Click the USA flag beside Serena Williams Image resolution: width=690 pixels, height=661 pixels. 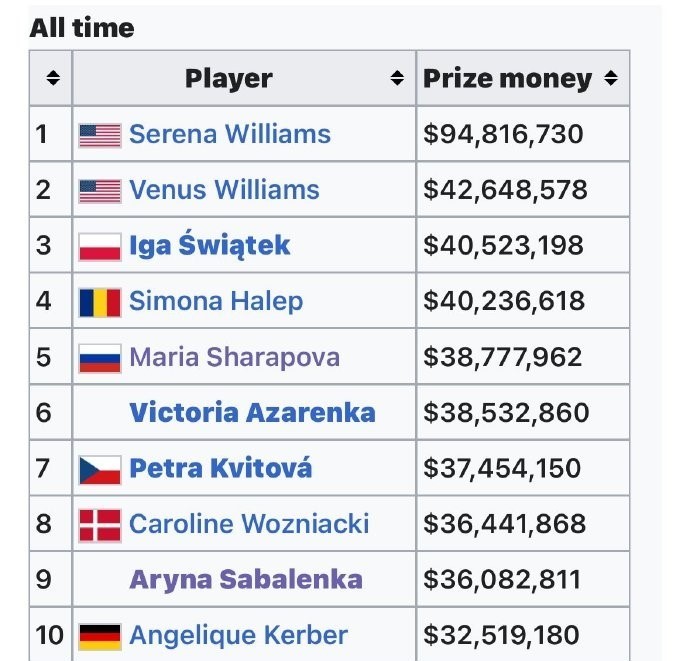point(100,135)
